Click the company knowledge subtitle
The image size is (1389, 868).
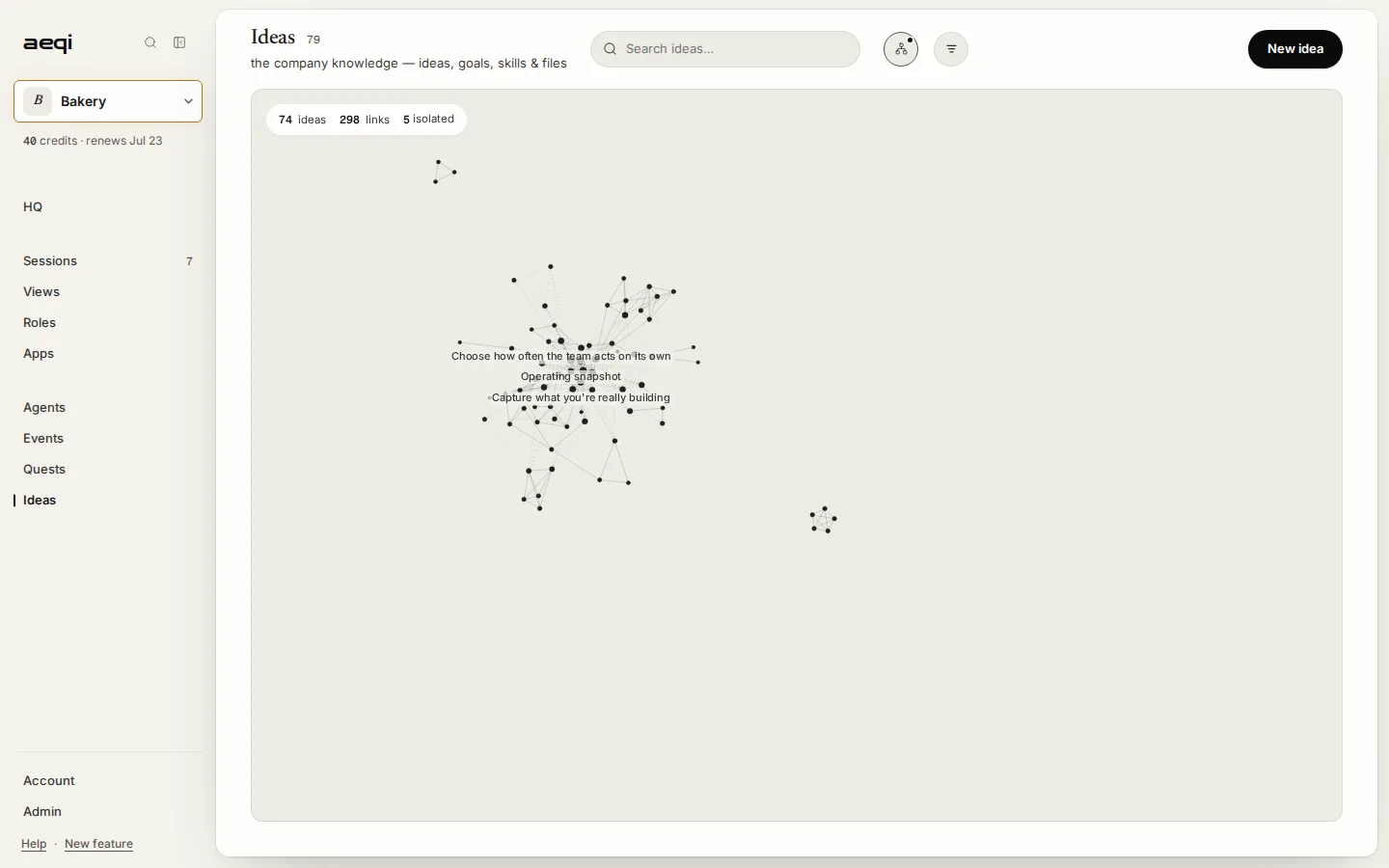coord(409,63)
